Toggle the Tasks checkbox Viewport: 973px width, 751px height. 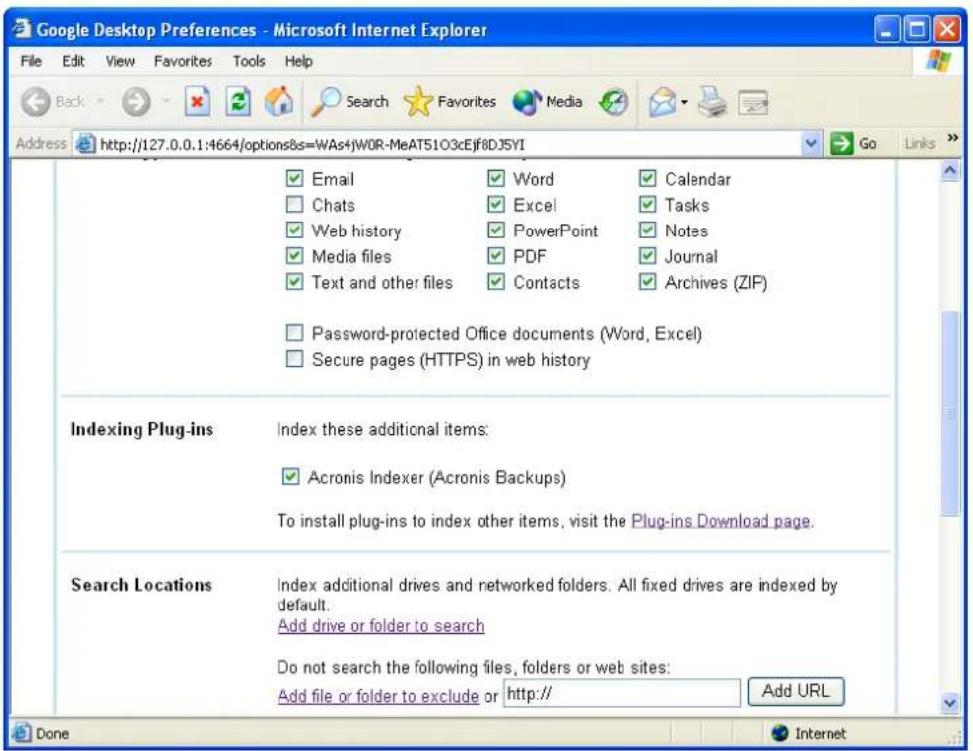(647, 204)
